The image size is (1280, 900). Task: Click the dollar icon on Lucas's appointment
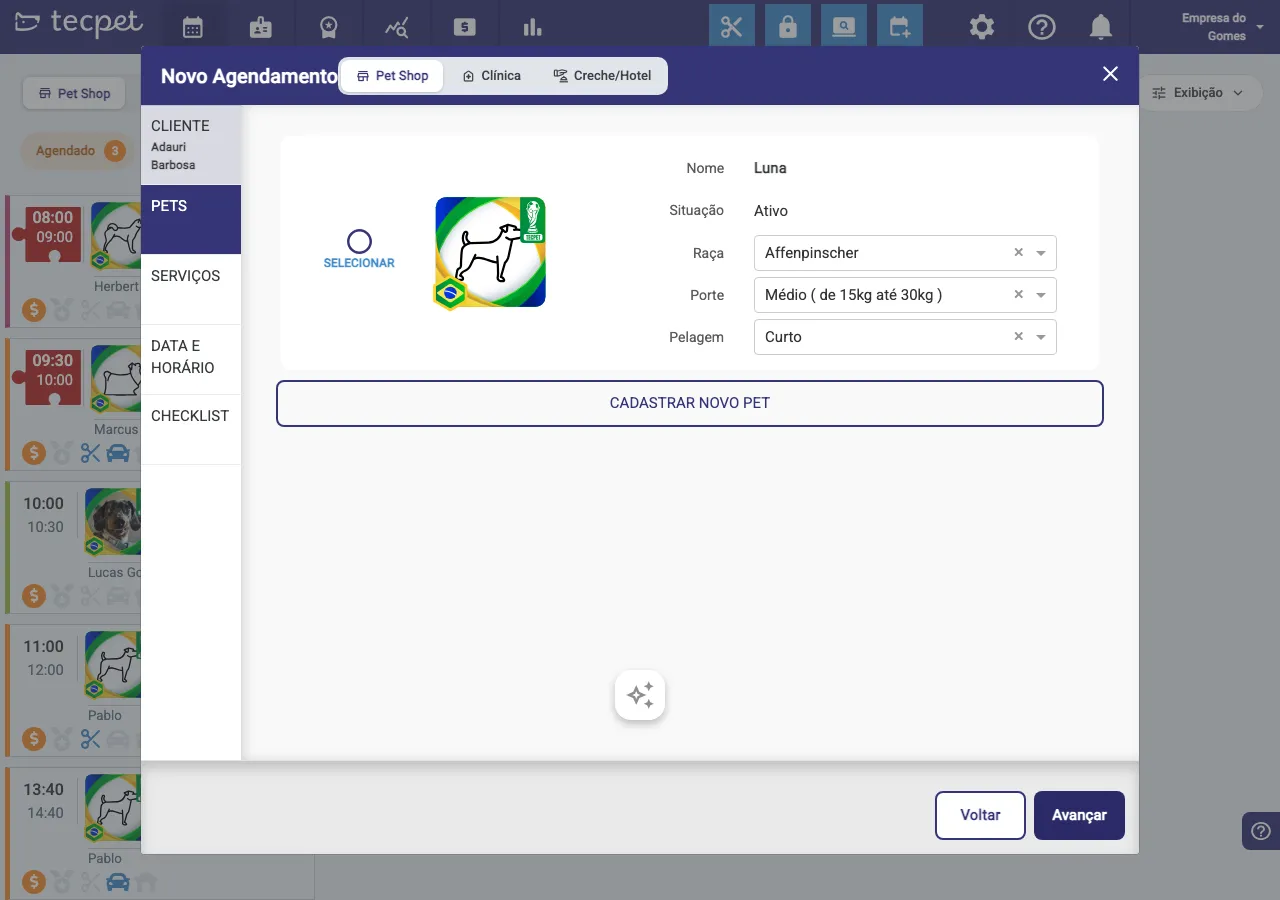pyautogui.click(x=35, y=596)
